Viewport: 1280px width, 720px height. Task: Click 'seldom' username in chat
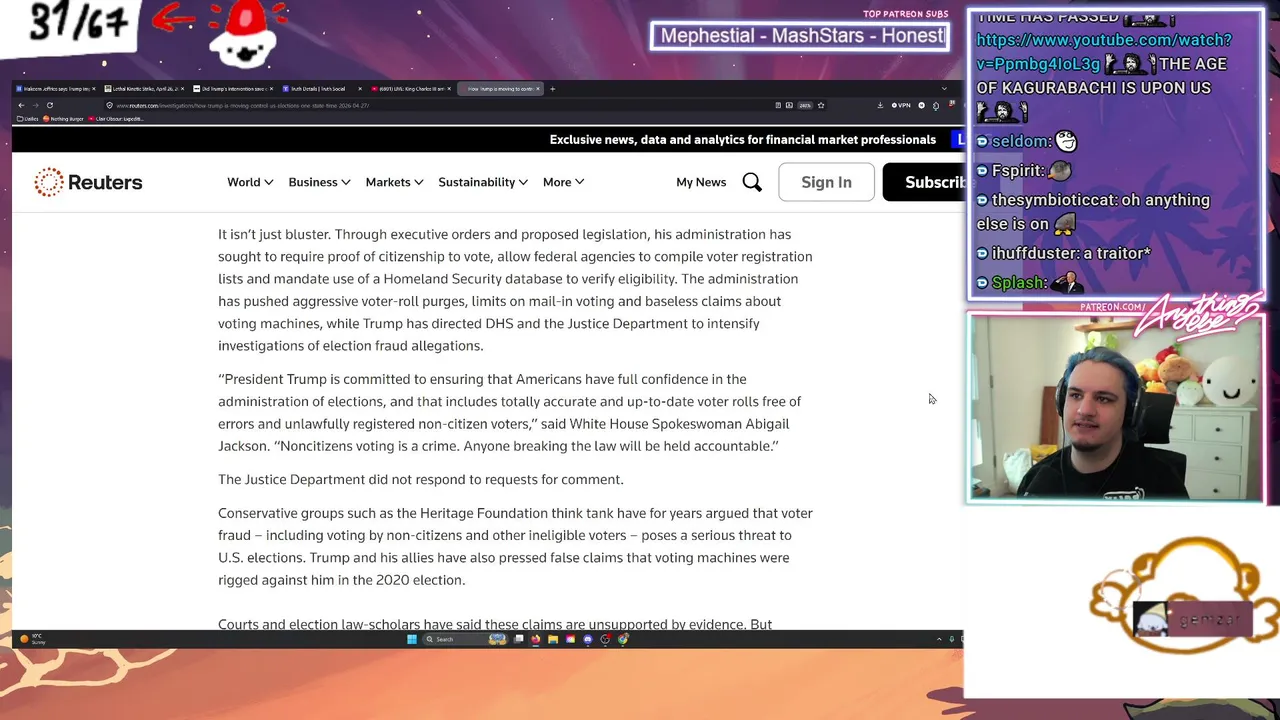pyautogui.click(x=1021, y=141)
